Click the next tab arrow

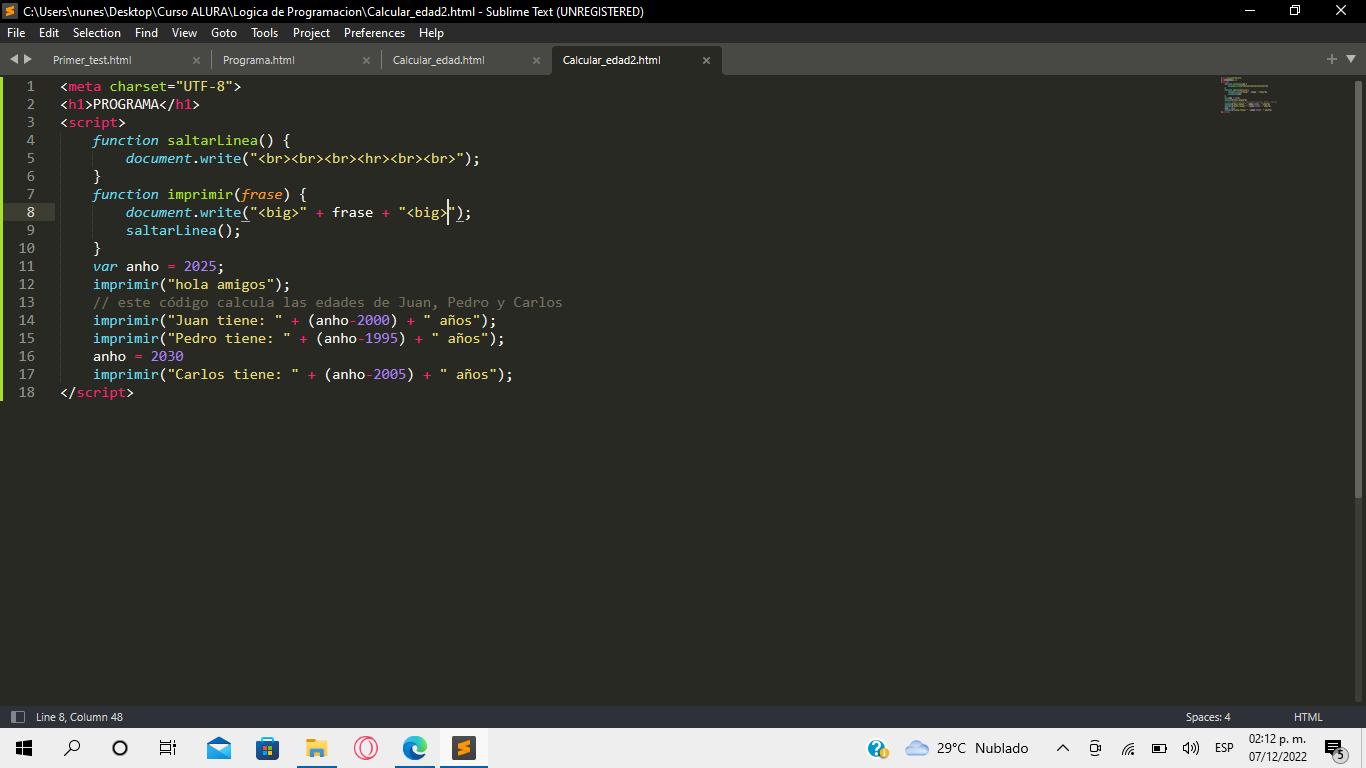click(28, 60)
